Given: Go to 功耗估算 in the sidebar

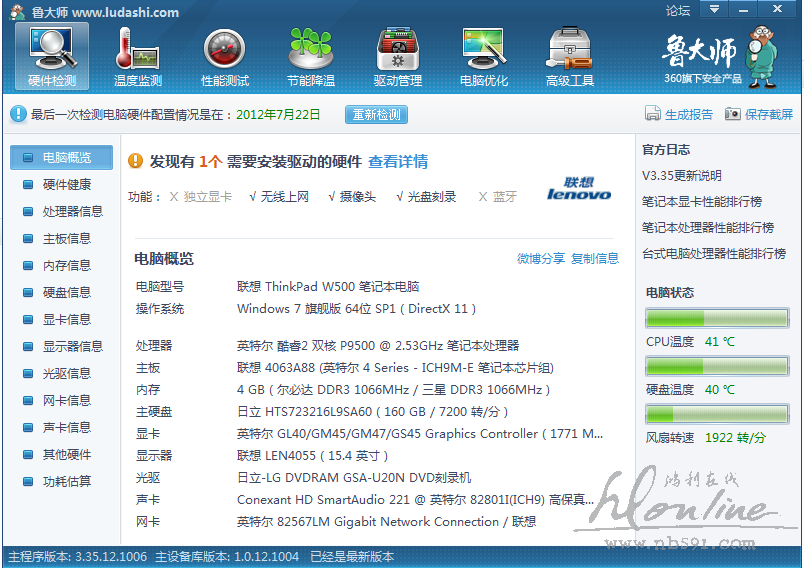Looking at the screenshot, I should pos(66,481).
